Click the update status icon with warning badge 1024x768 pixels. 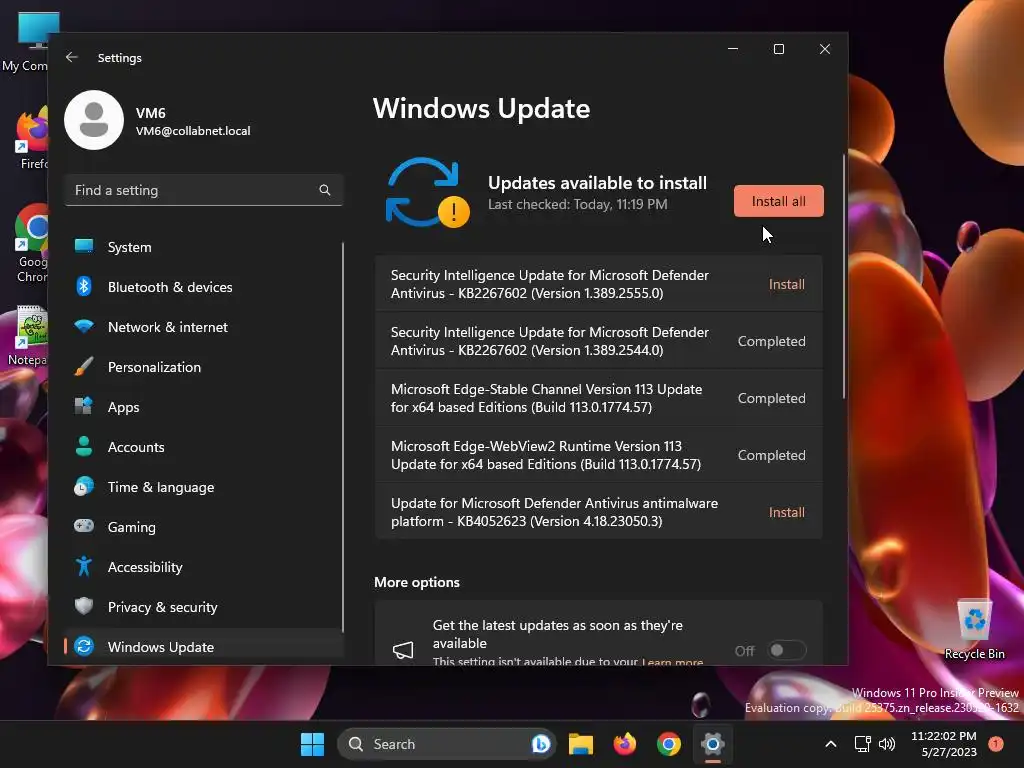pos(427,192)
